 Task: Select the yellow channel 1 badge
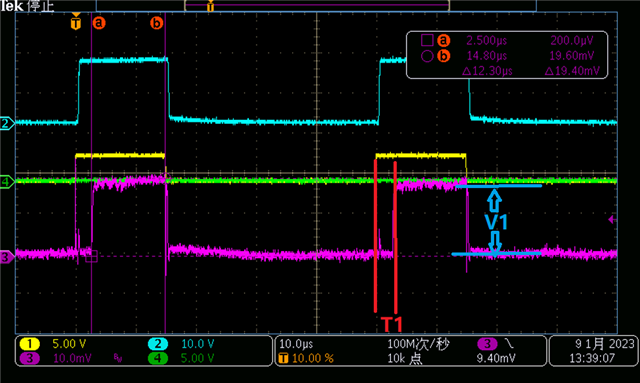[29, 344]
